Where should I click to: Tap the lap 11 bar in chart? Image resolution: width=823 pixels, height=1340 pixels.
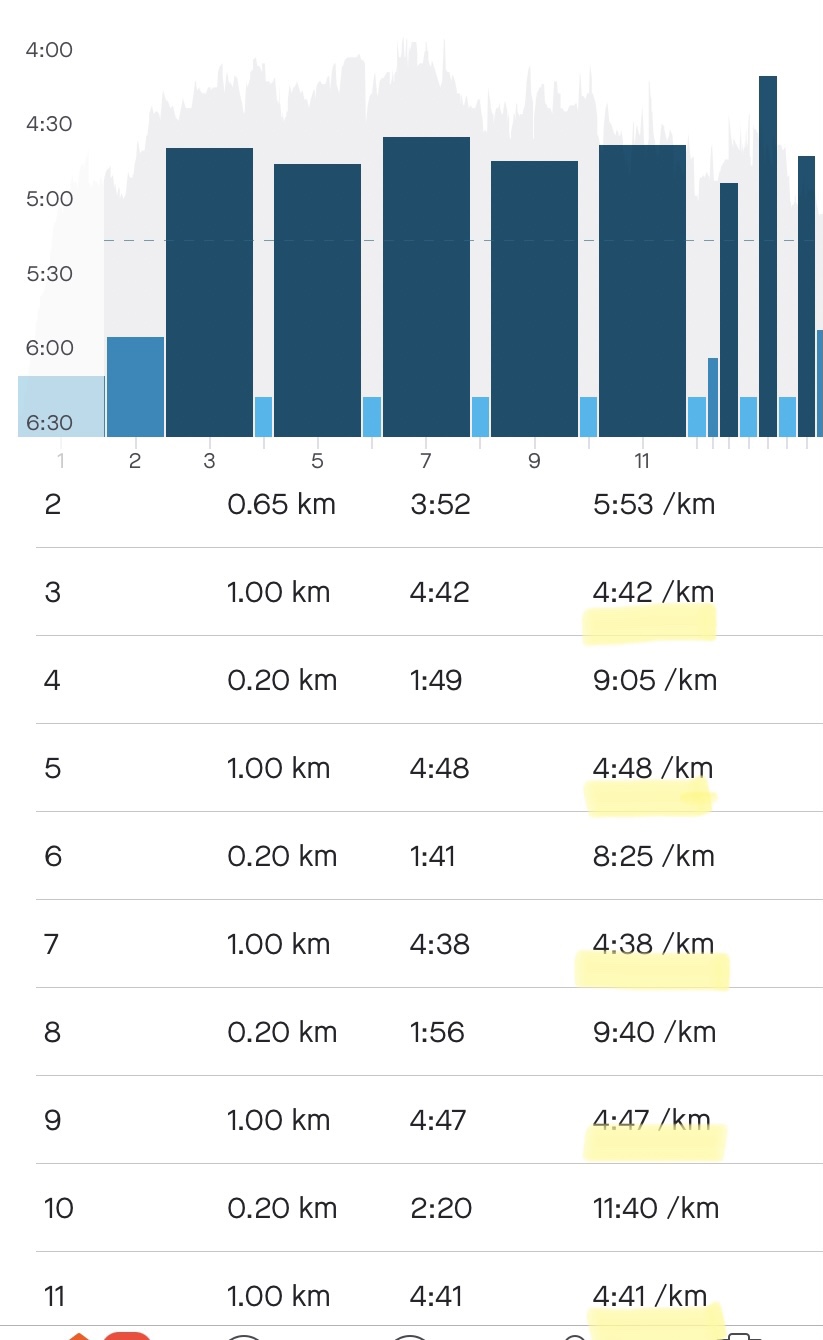click(x=642, y=290)
